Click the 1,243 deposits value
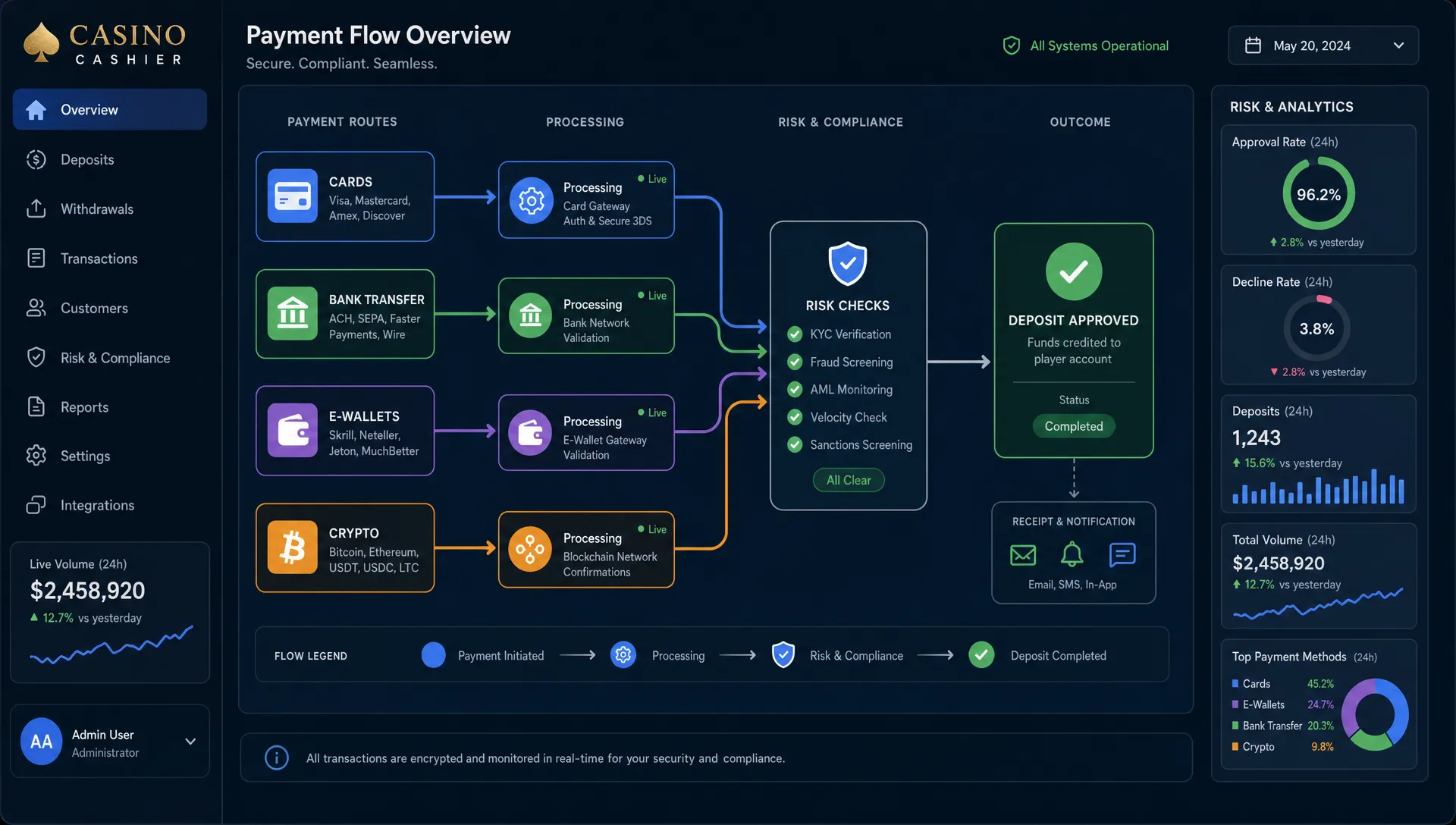Screen dimensions: 1456x825 (1257, 438)
